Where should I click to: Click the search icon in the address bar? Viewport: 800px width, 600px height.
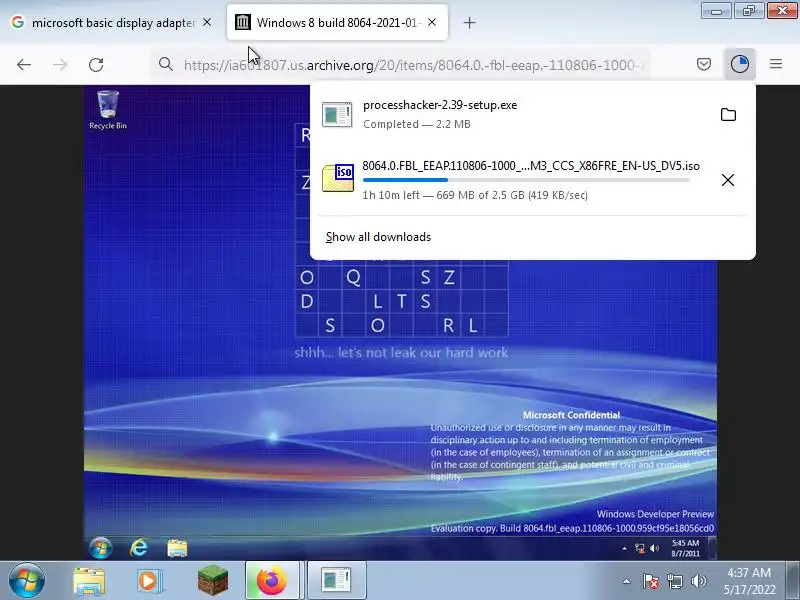click(x=165, y=64)
